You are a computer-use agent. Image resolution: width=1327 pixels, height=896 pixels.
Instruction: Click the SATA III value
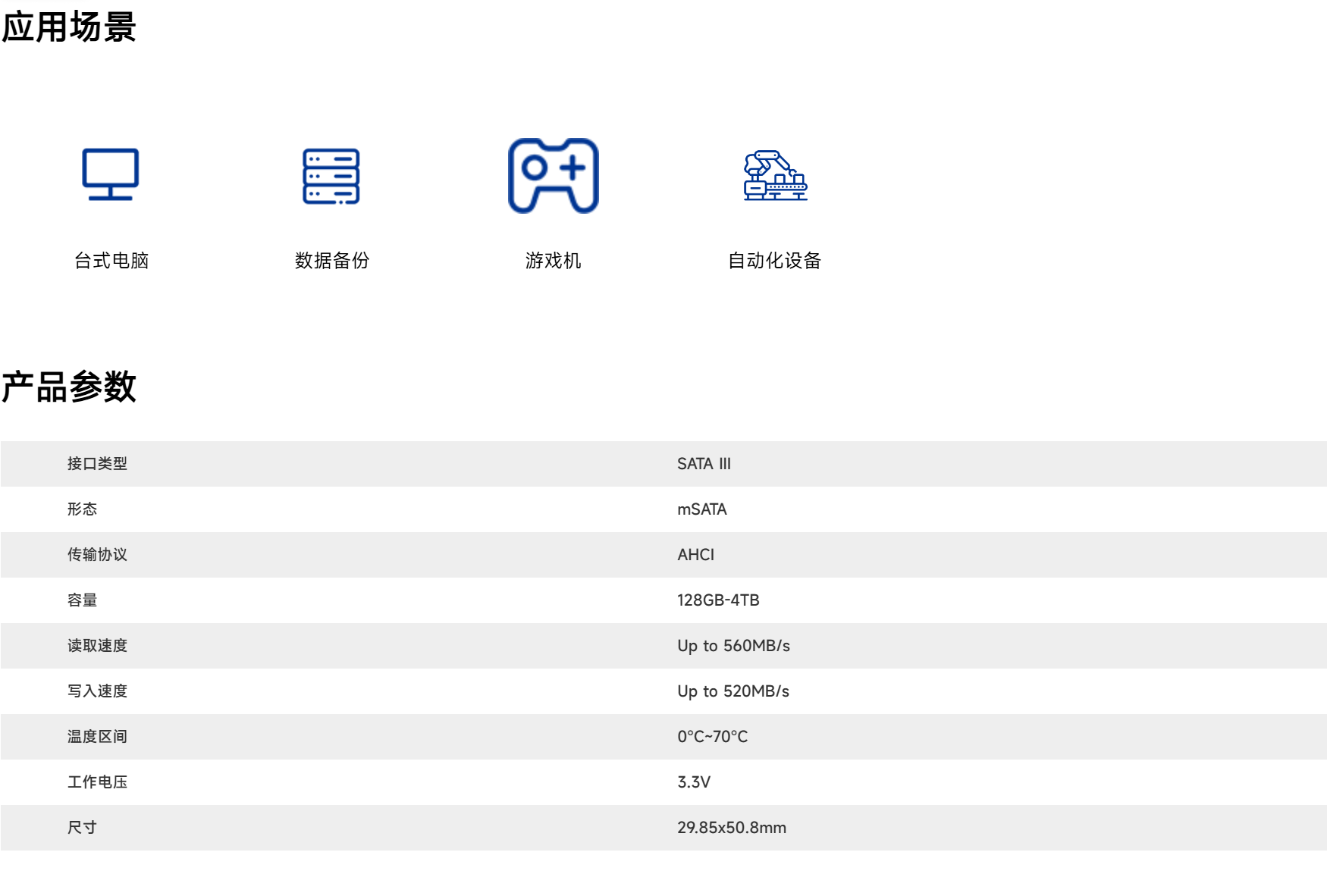704,464
